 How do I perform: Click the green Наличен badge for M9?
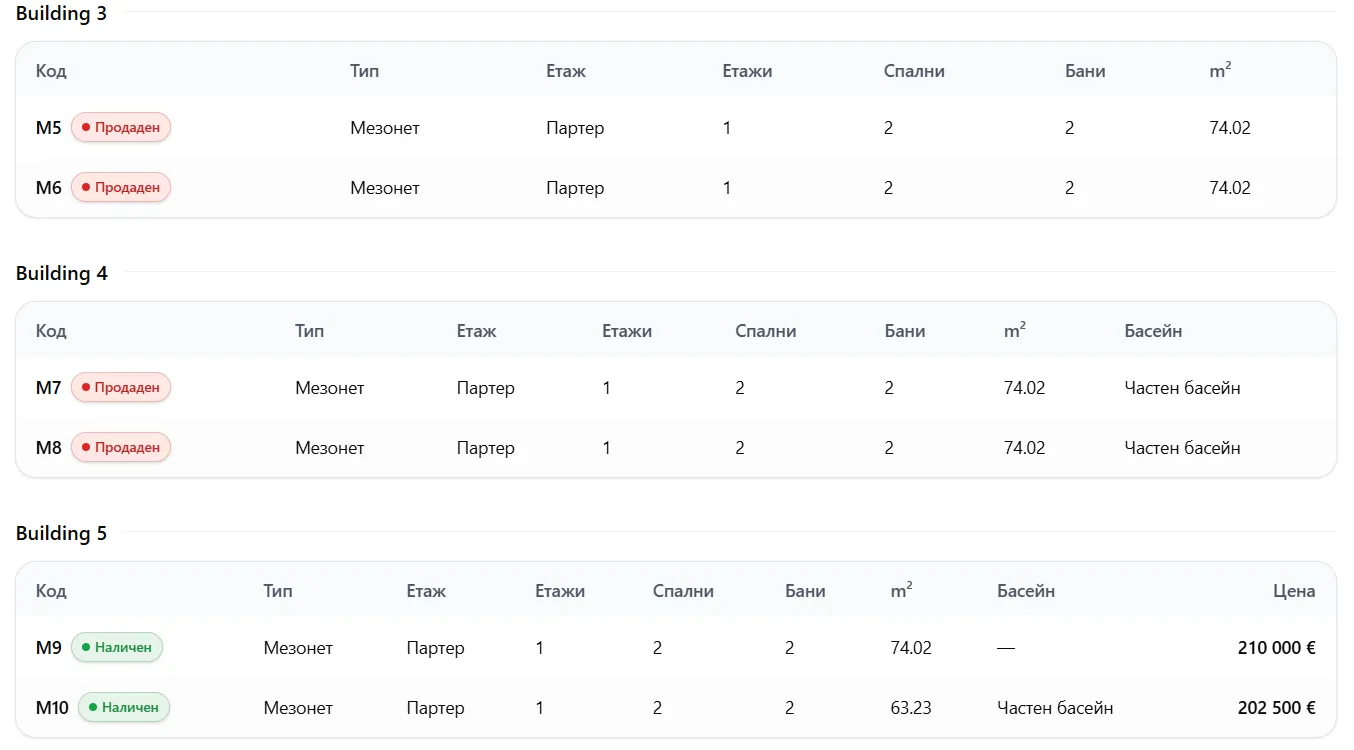117,648
